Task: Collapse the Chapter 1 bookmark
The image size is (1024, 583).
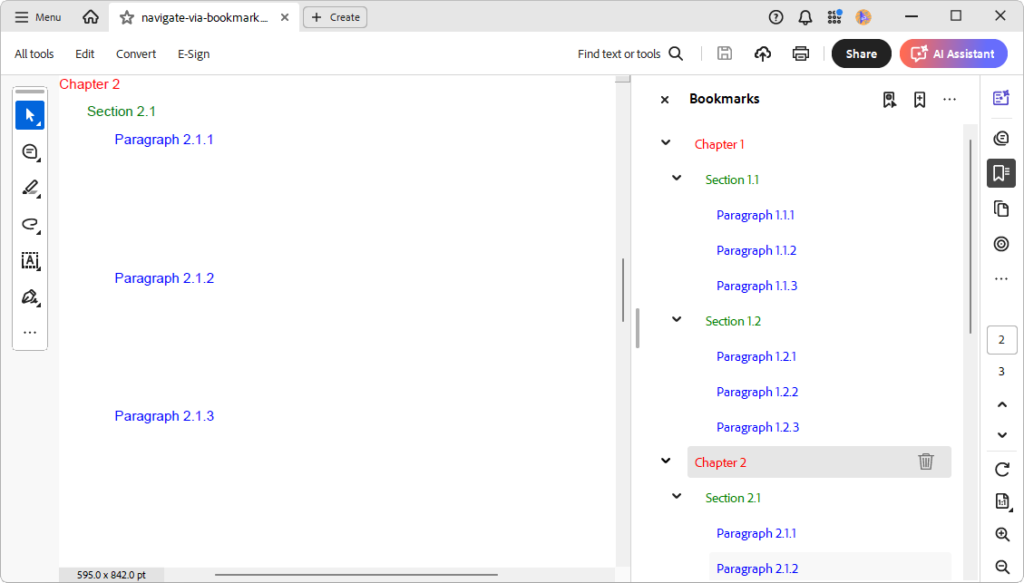Action: [665, 143]
